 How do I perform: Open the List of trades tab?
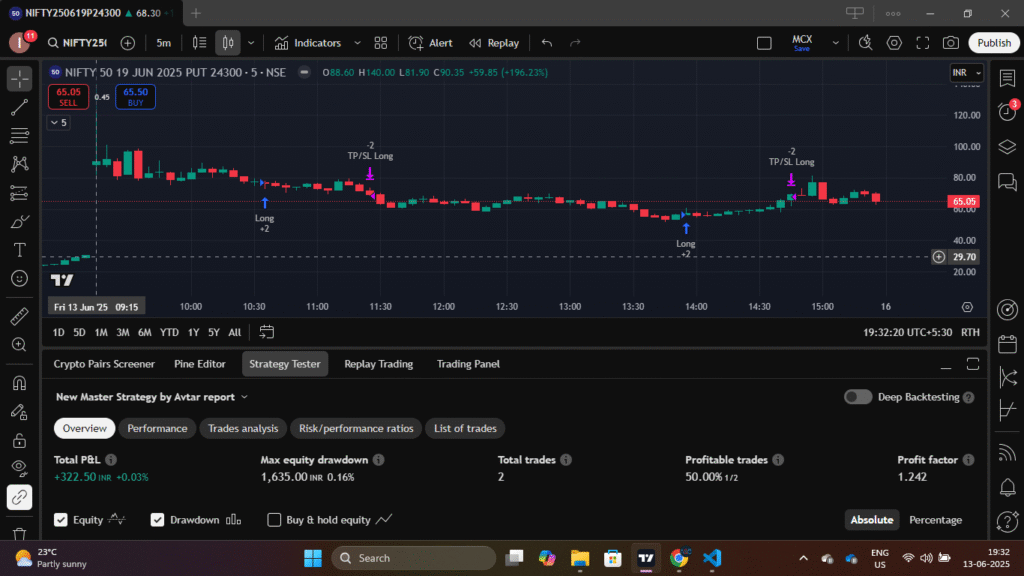465,428
